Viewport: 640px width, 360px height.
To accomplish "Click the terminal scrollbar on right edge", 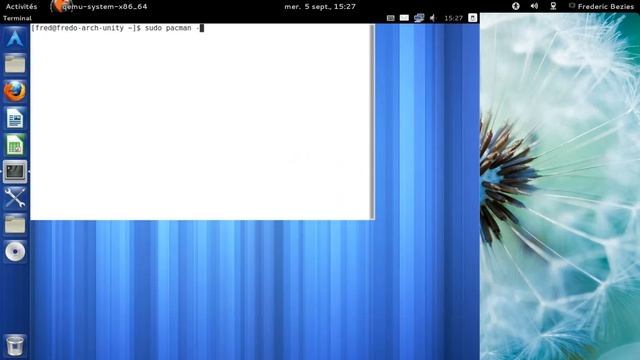I will pos(372,122).
